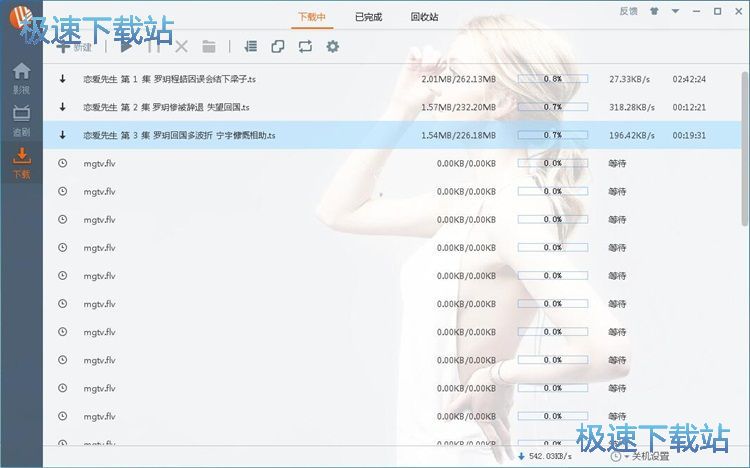Click the down arrow icon of the 第 3 集 row
Screen dimensions: 750x468
coord(63,135)
